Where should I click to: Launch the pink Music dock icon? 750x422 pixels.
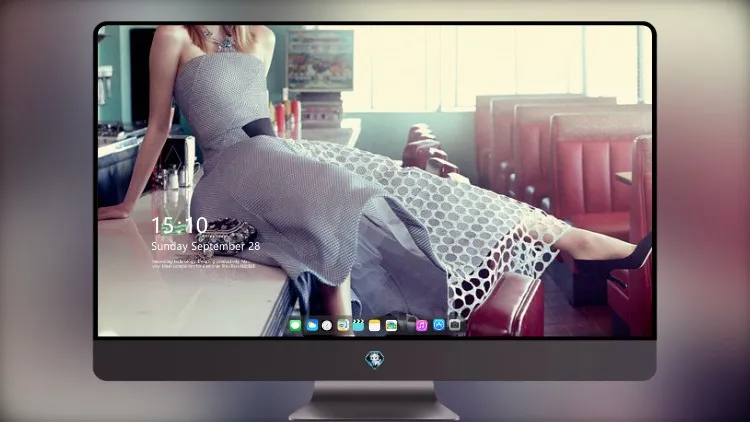421,325
